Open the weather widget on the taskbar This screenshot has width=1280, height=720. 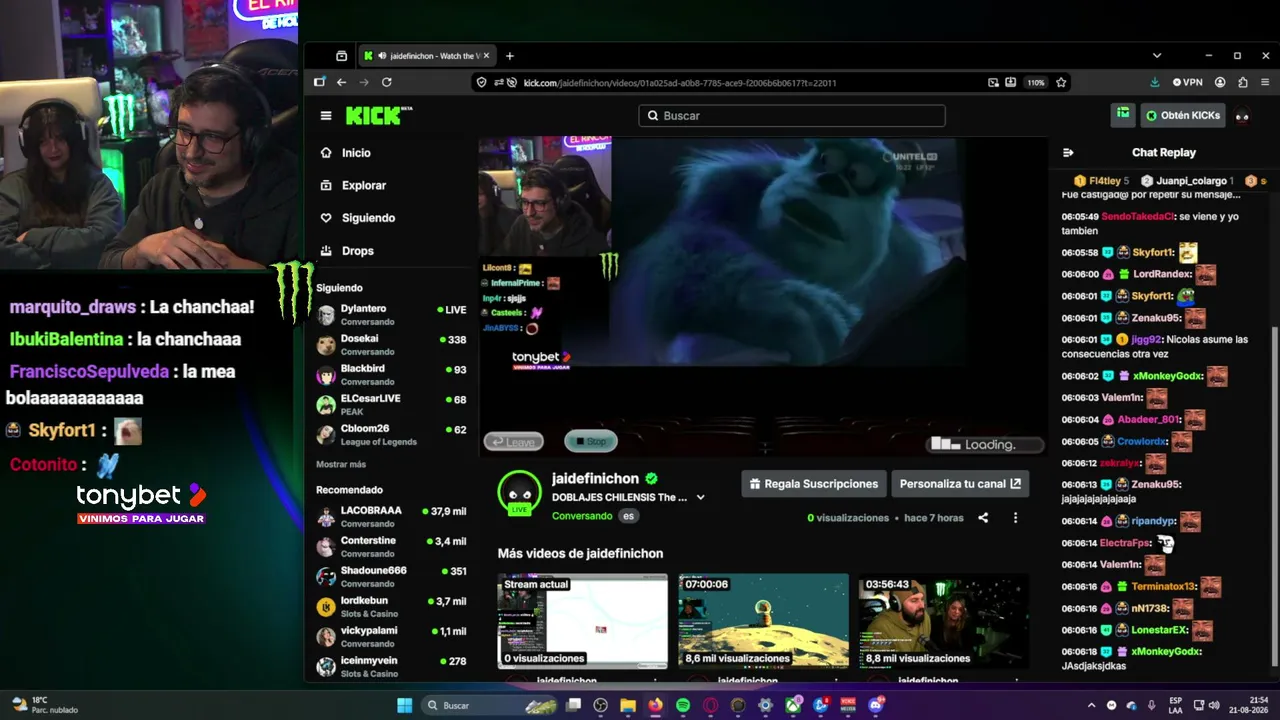point(44,705)
